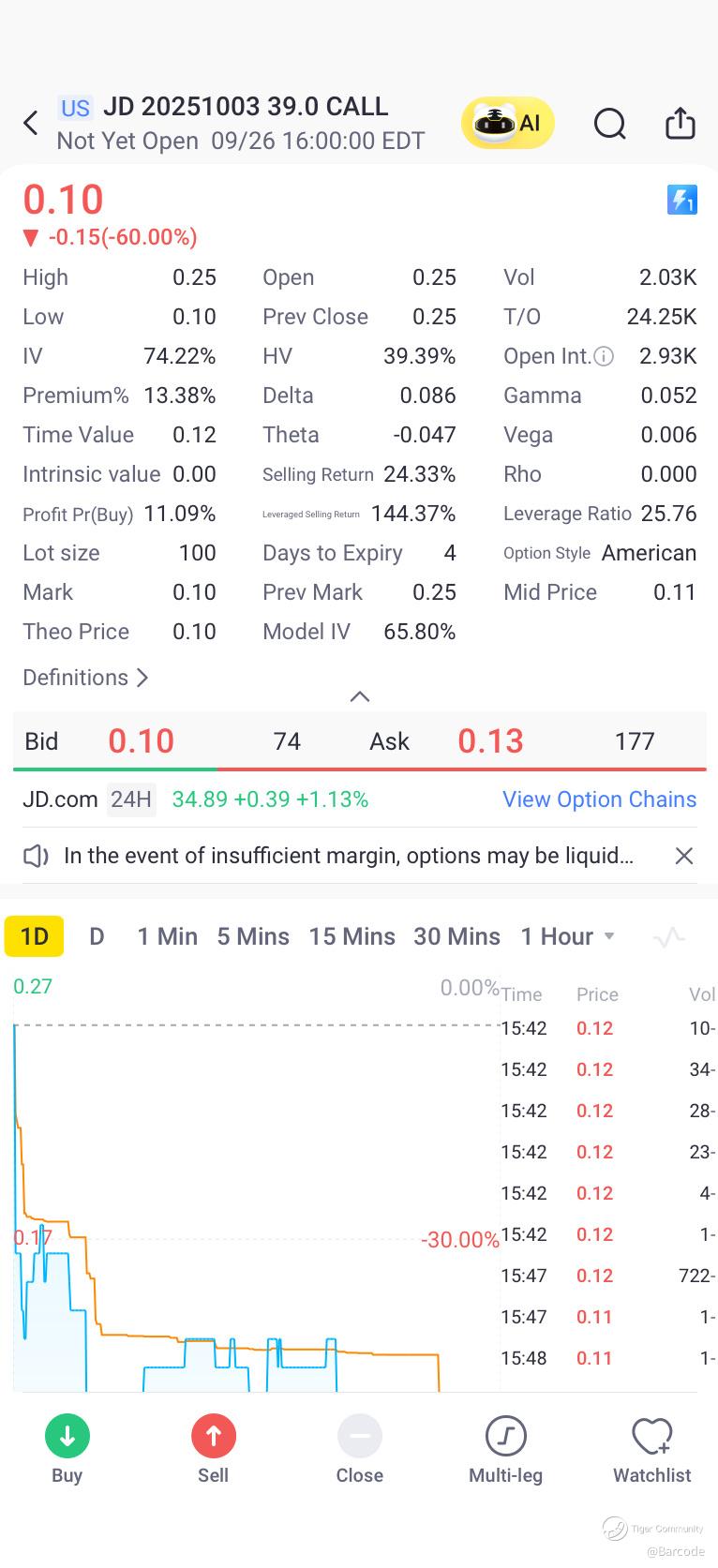Toggle the 24H quote badge

131,799
